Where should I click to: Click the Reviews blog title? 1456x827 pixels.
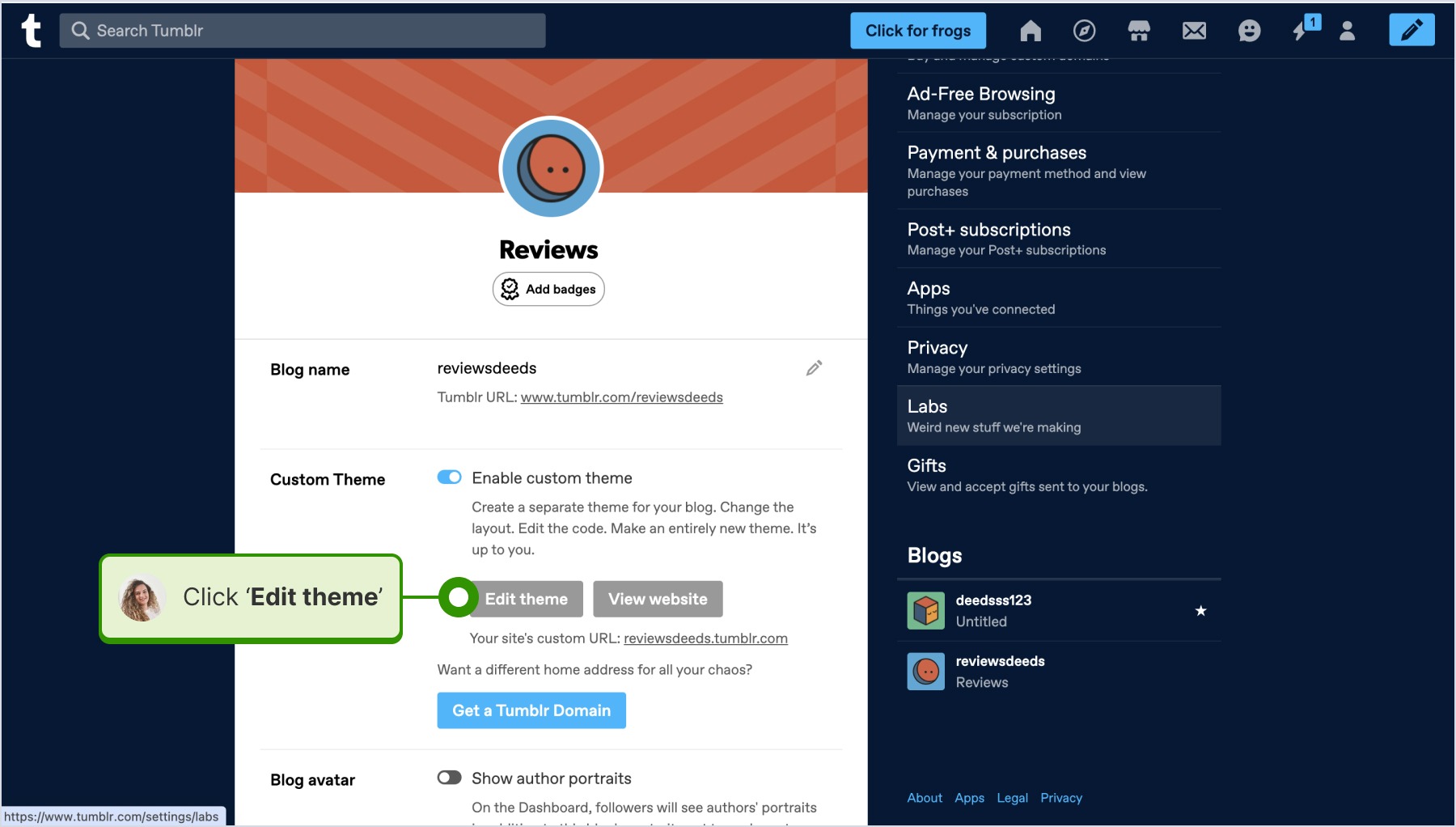(x=548, y=250)
